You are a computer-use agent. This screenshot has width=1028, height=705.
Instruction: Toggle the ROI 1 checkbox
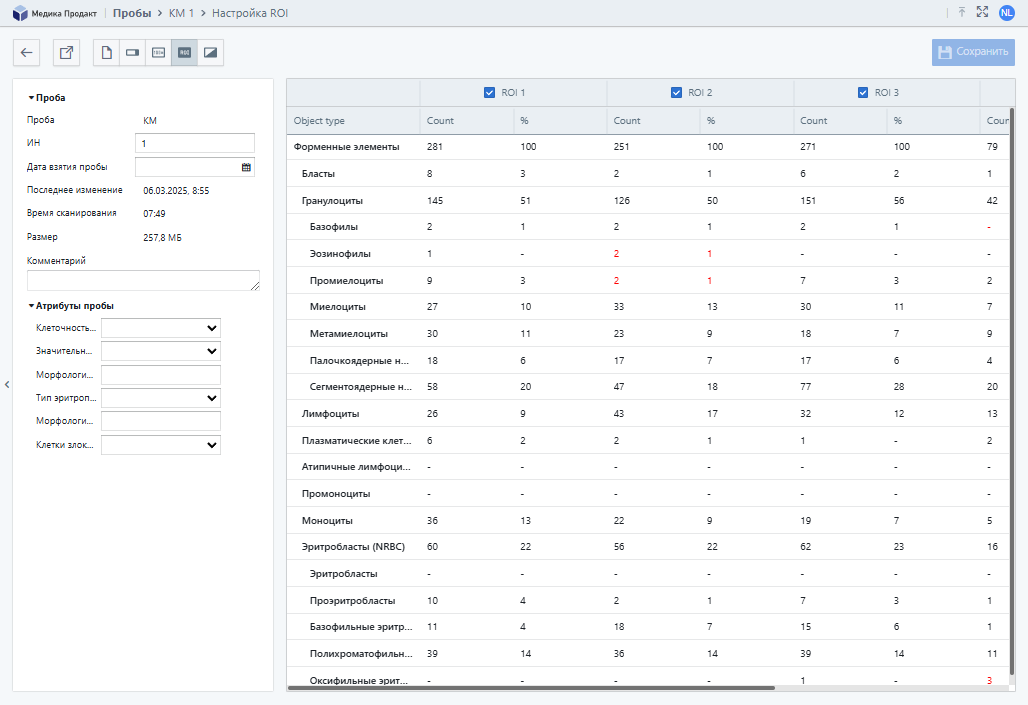[x=489, y=92]
